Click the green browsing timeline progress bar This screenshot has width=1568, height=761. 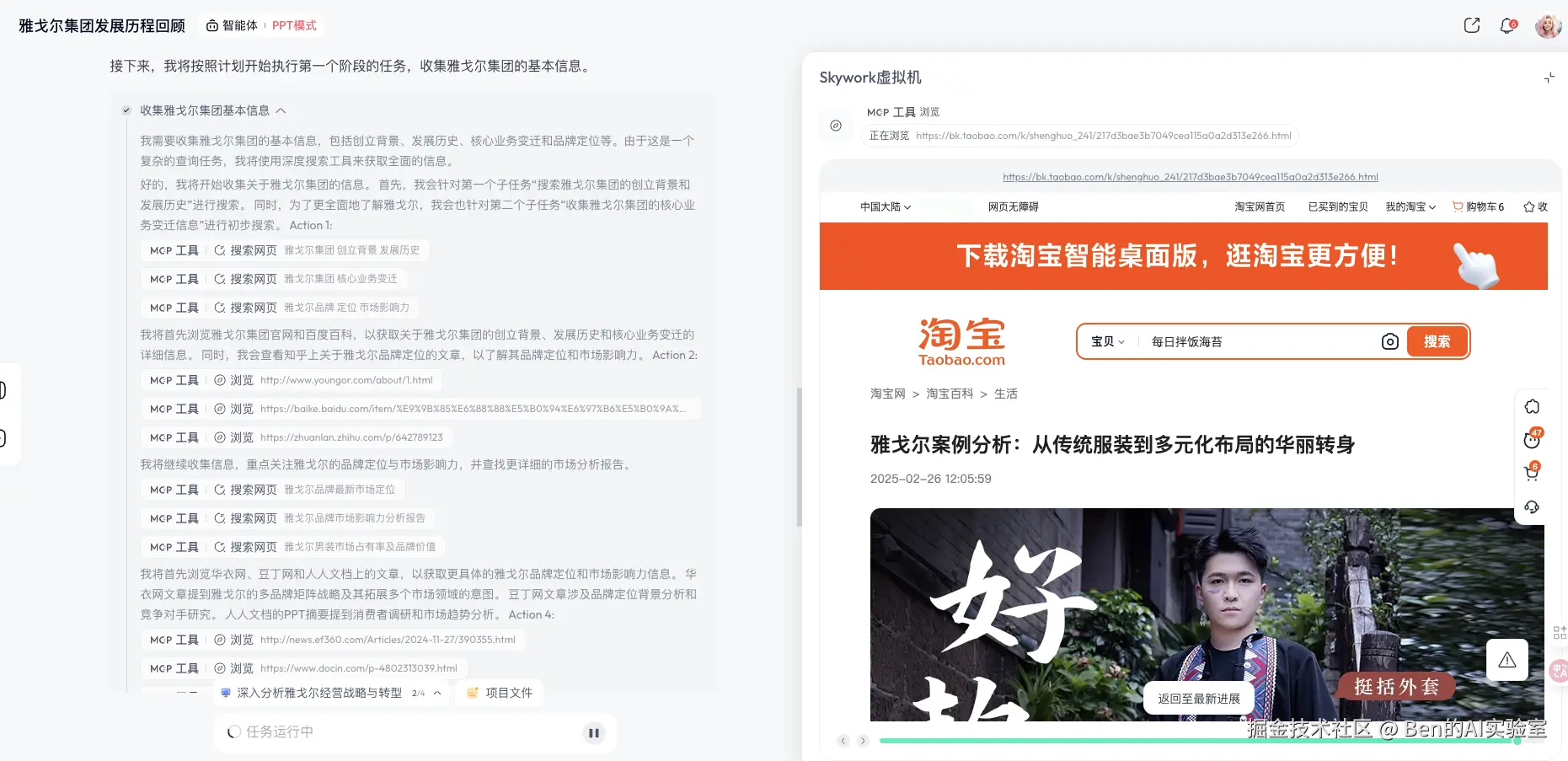coord(1200,741)
